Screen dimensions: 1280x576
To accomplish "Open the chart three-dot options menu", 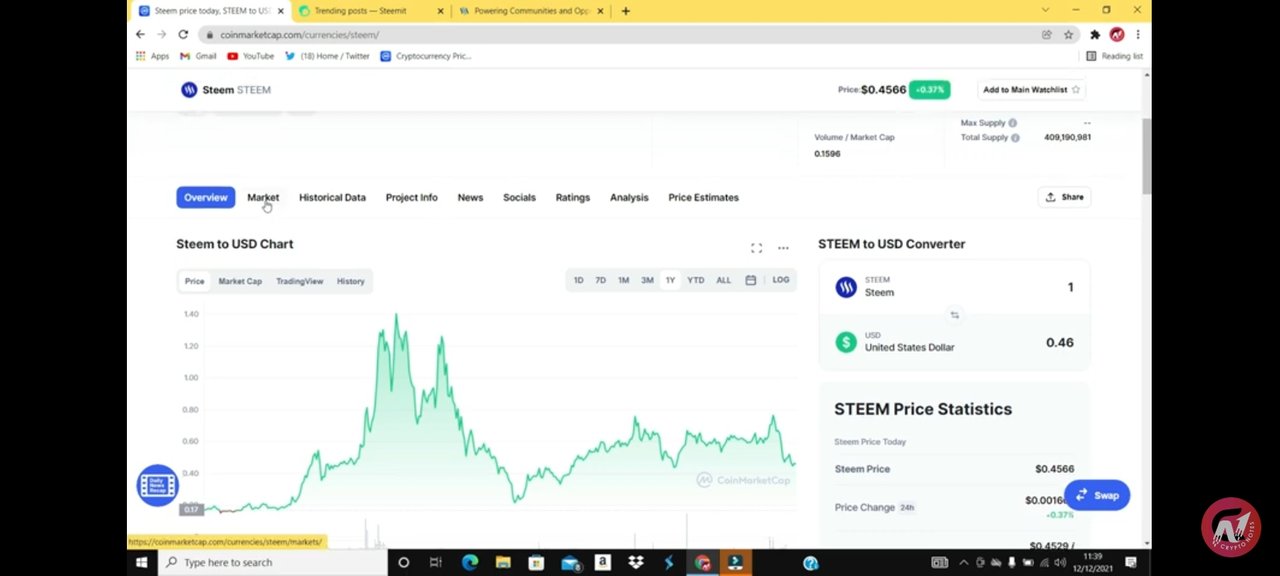I will [x=783, y=248].
